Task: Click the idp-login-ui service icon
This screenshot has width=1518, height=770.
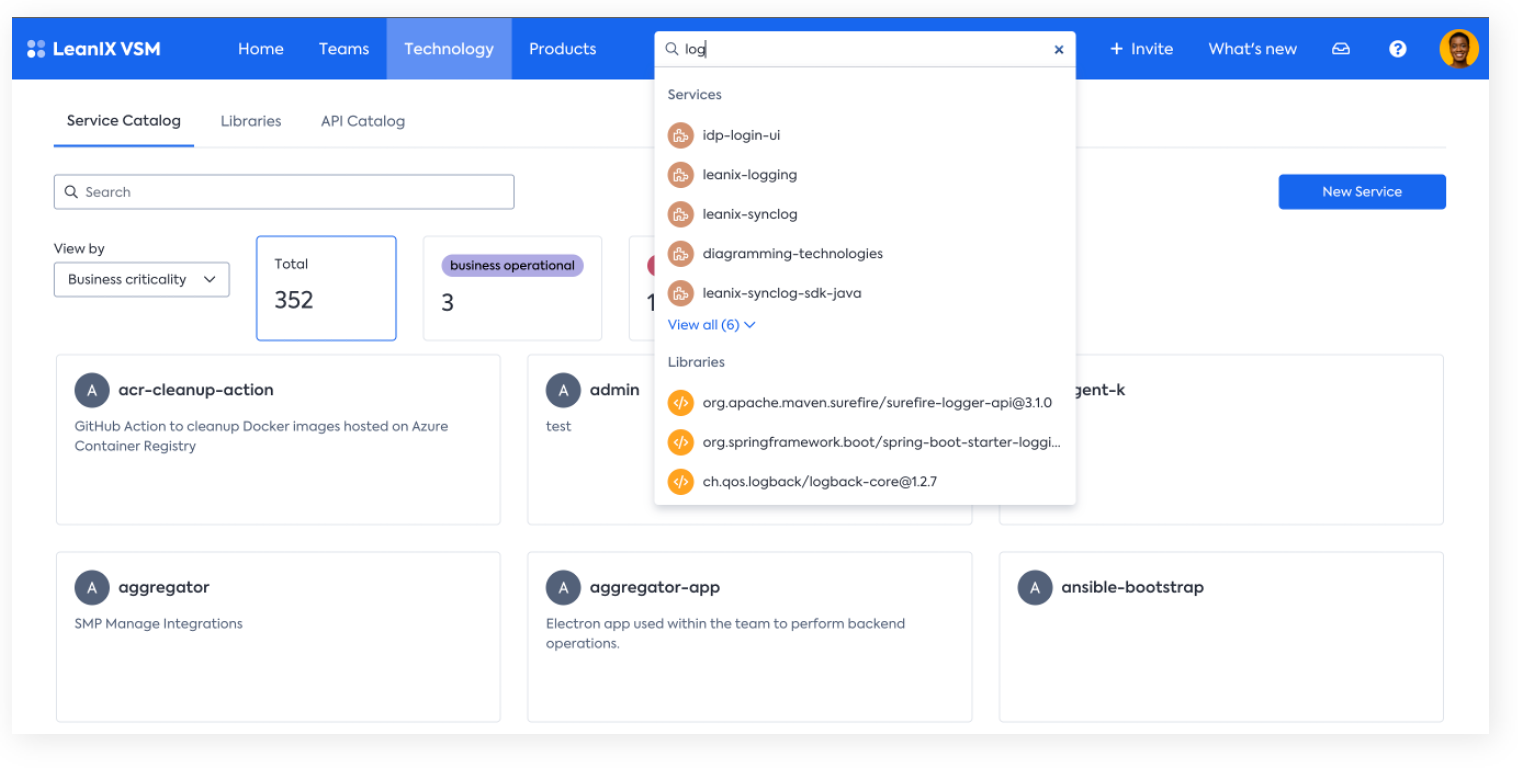Action: [681, 135]
